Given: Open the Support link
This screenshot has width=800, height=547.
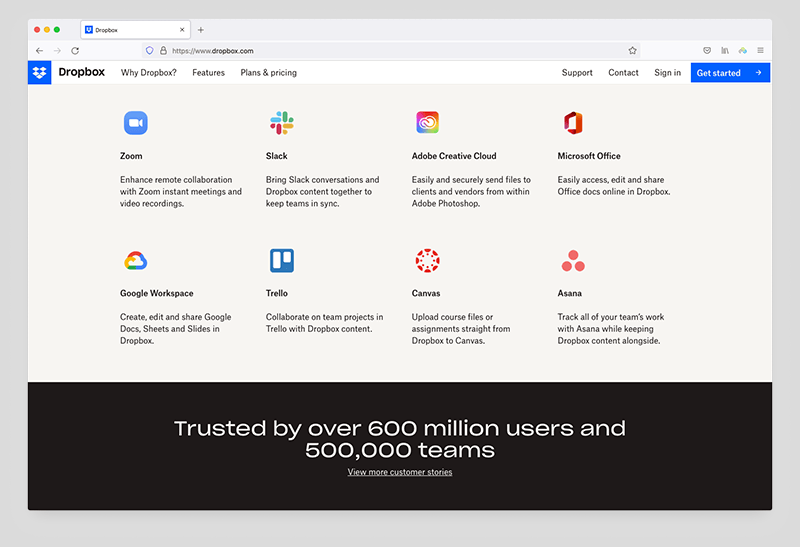Looking at the screenshot, I should [x=577, y=72].
